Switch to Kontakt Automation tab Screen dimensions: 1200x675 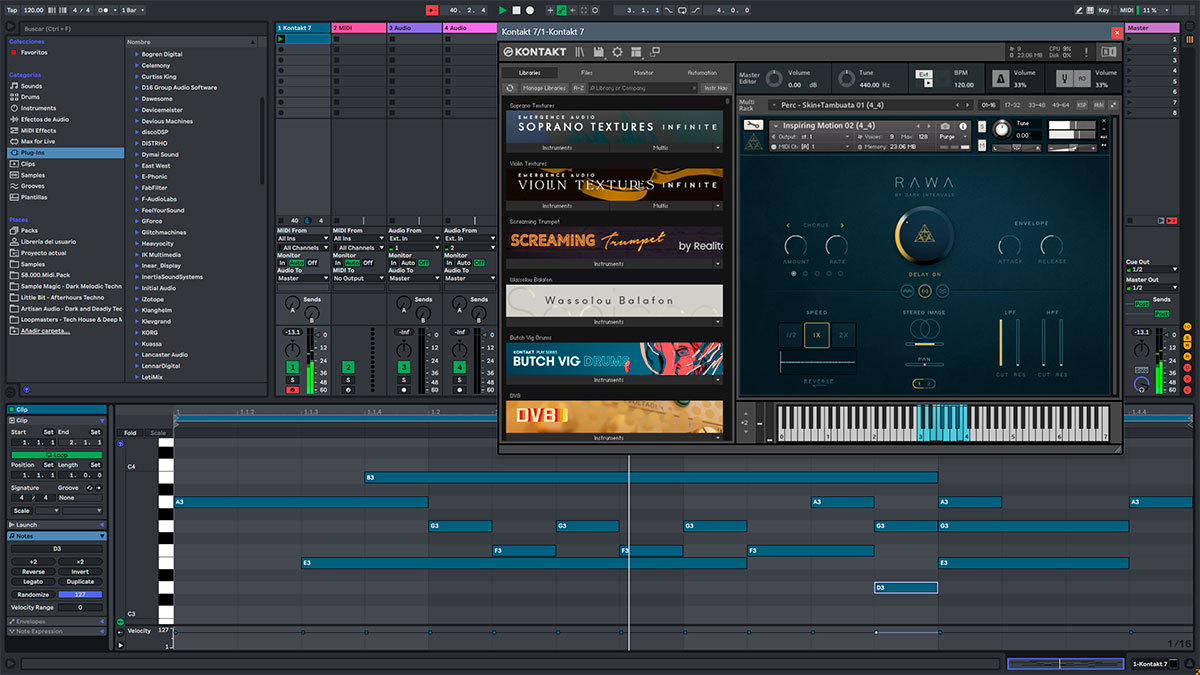[x=702, y=73]
